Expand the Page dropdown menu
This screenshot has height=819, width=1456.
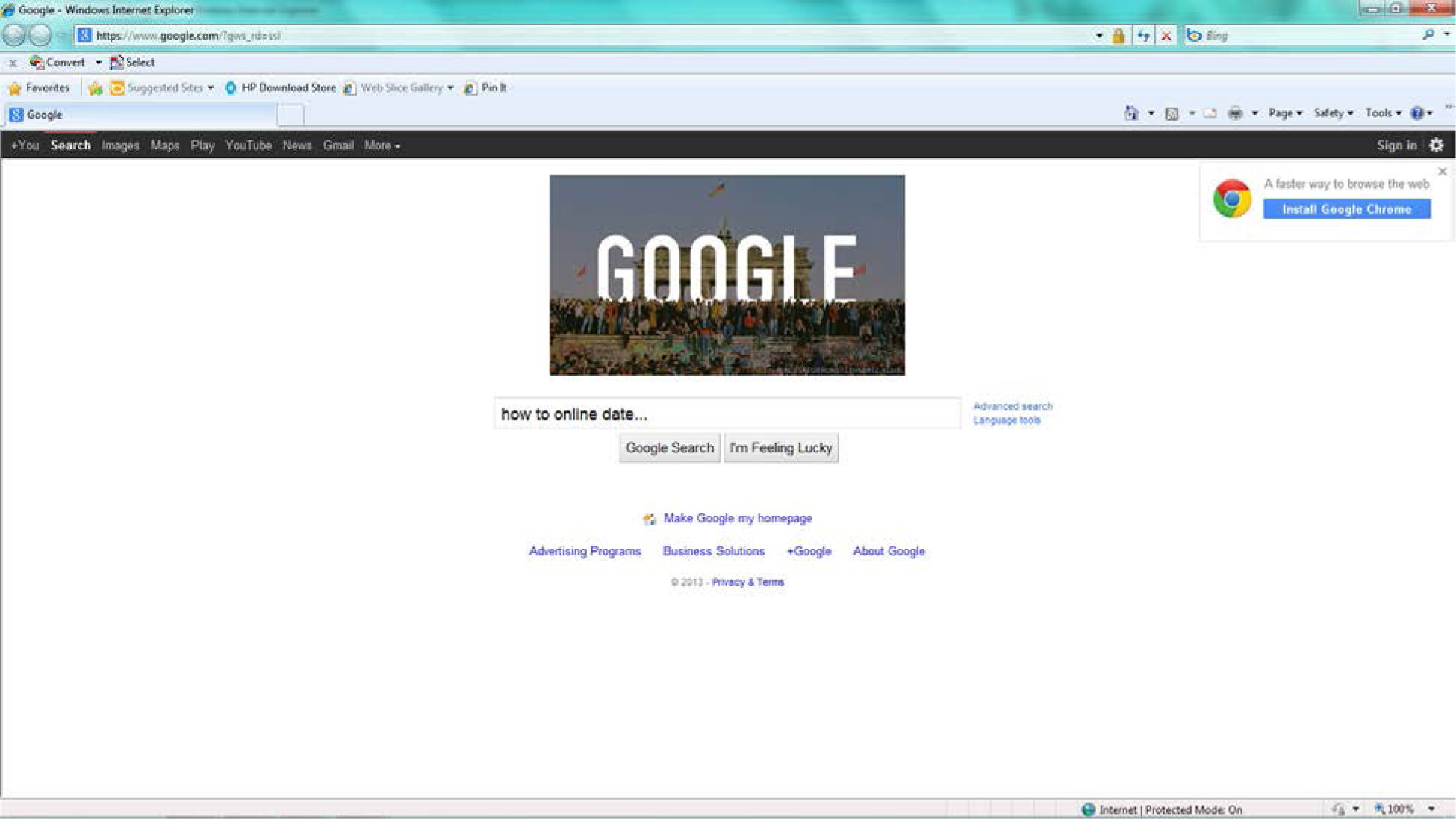point(1284,113)
